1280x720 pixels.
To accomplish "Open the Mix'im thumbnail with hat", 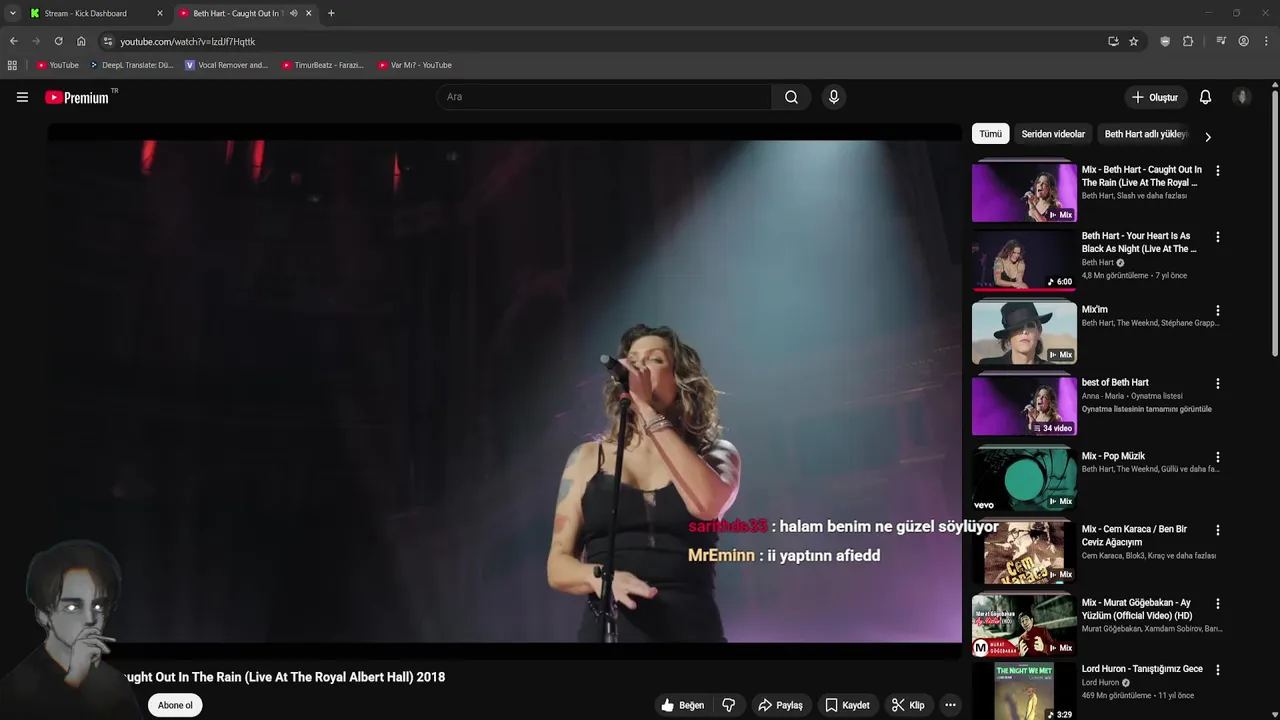I will click(x=1024, y=332).
